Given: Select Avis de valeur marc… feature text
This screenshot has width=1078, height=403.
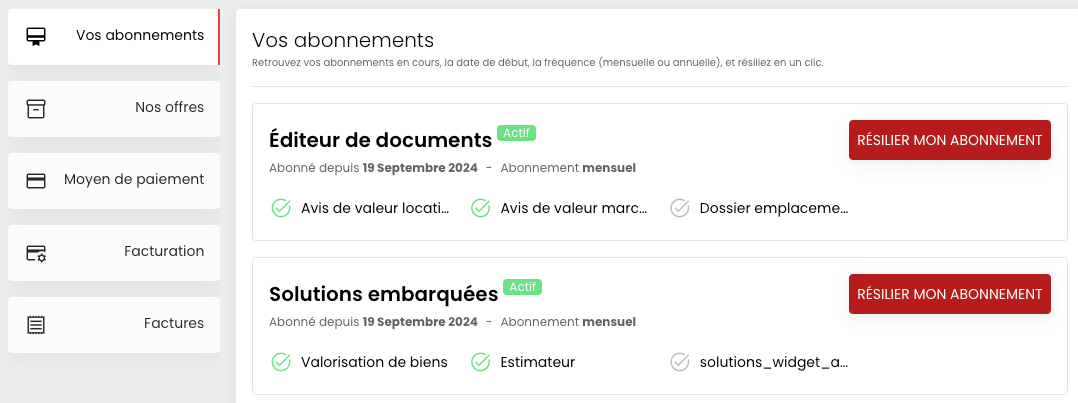Looking at the screenshot, I should (574, 208).
